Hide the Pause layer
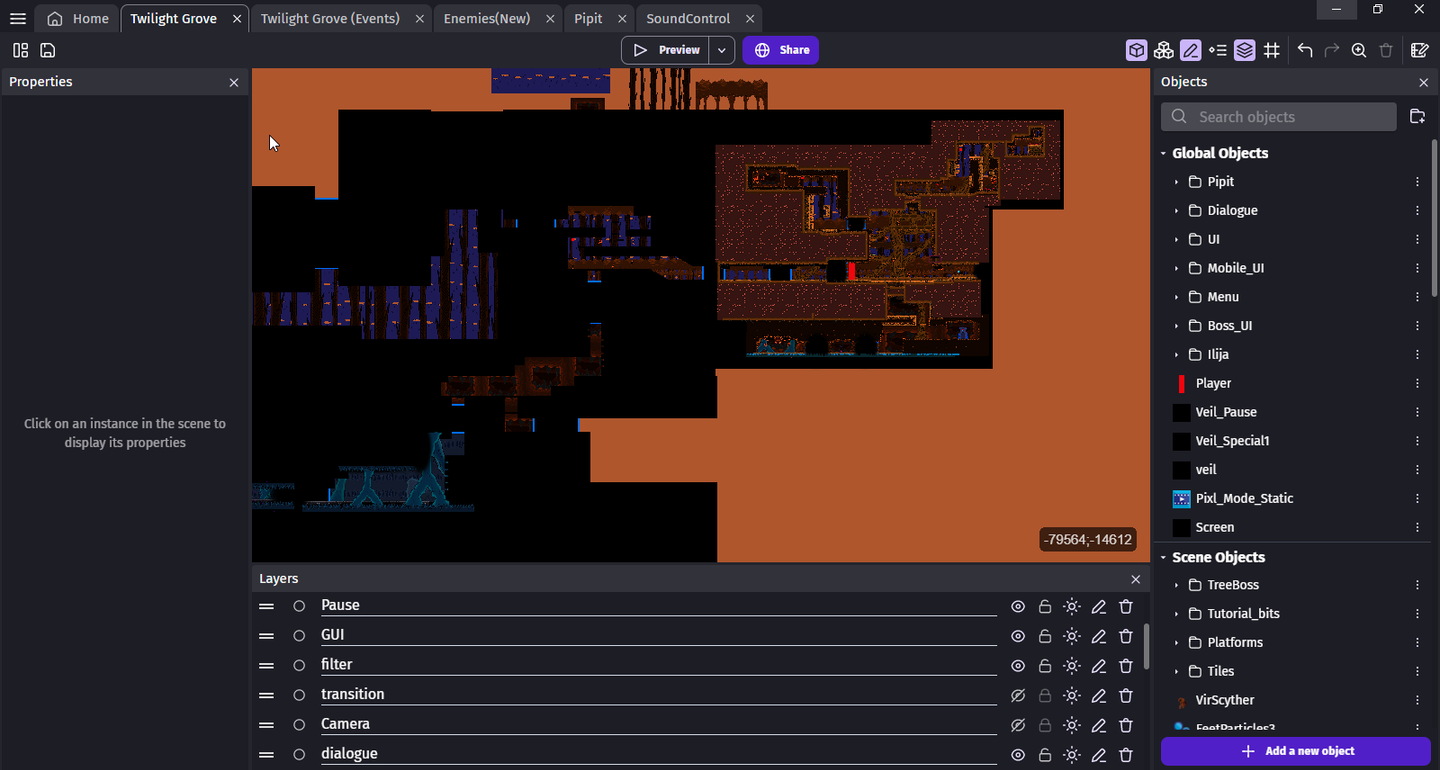1440x770 pixels. click(1018, 606)
